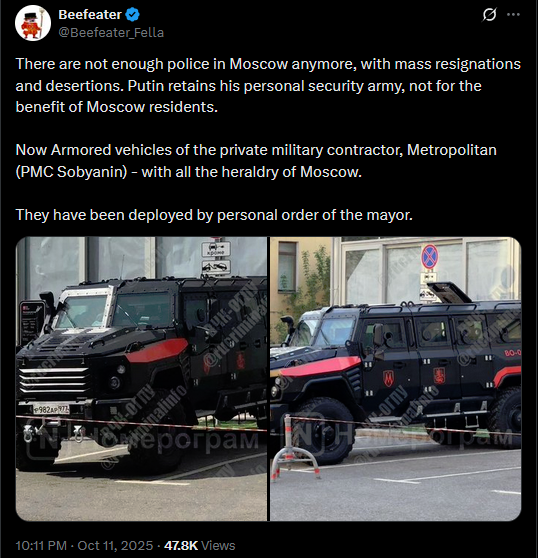538x558 pixels.
Task: Open the right armored vehicle photo
Action: [x=395, y=379]
